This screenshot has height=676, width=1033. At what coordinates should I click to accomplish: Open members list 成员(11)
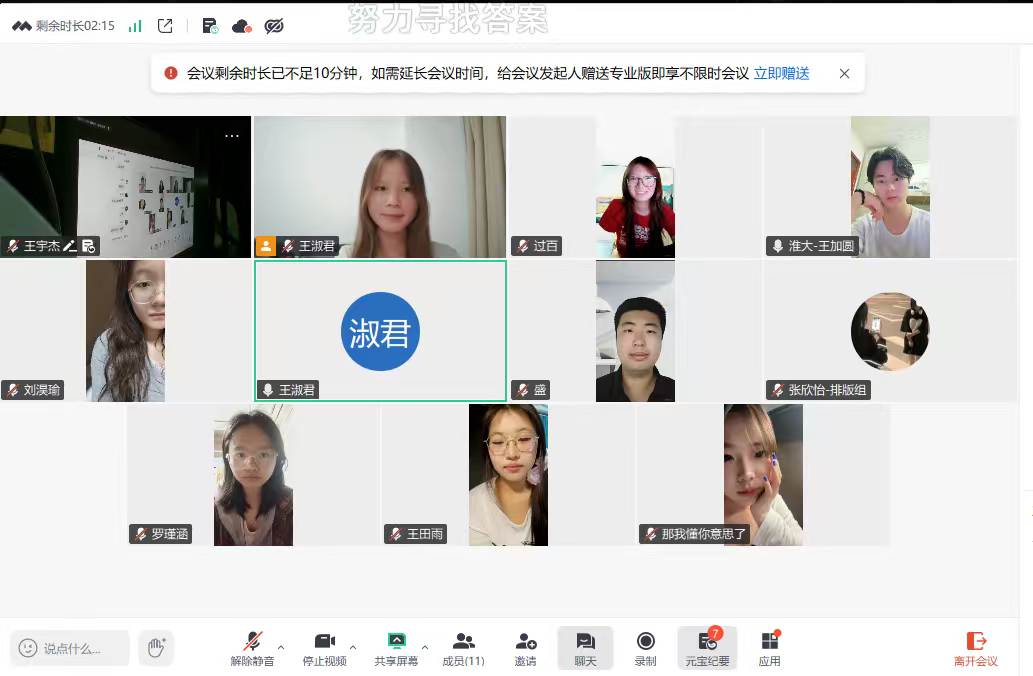(463, 648)
